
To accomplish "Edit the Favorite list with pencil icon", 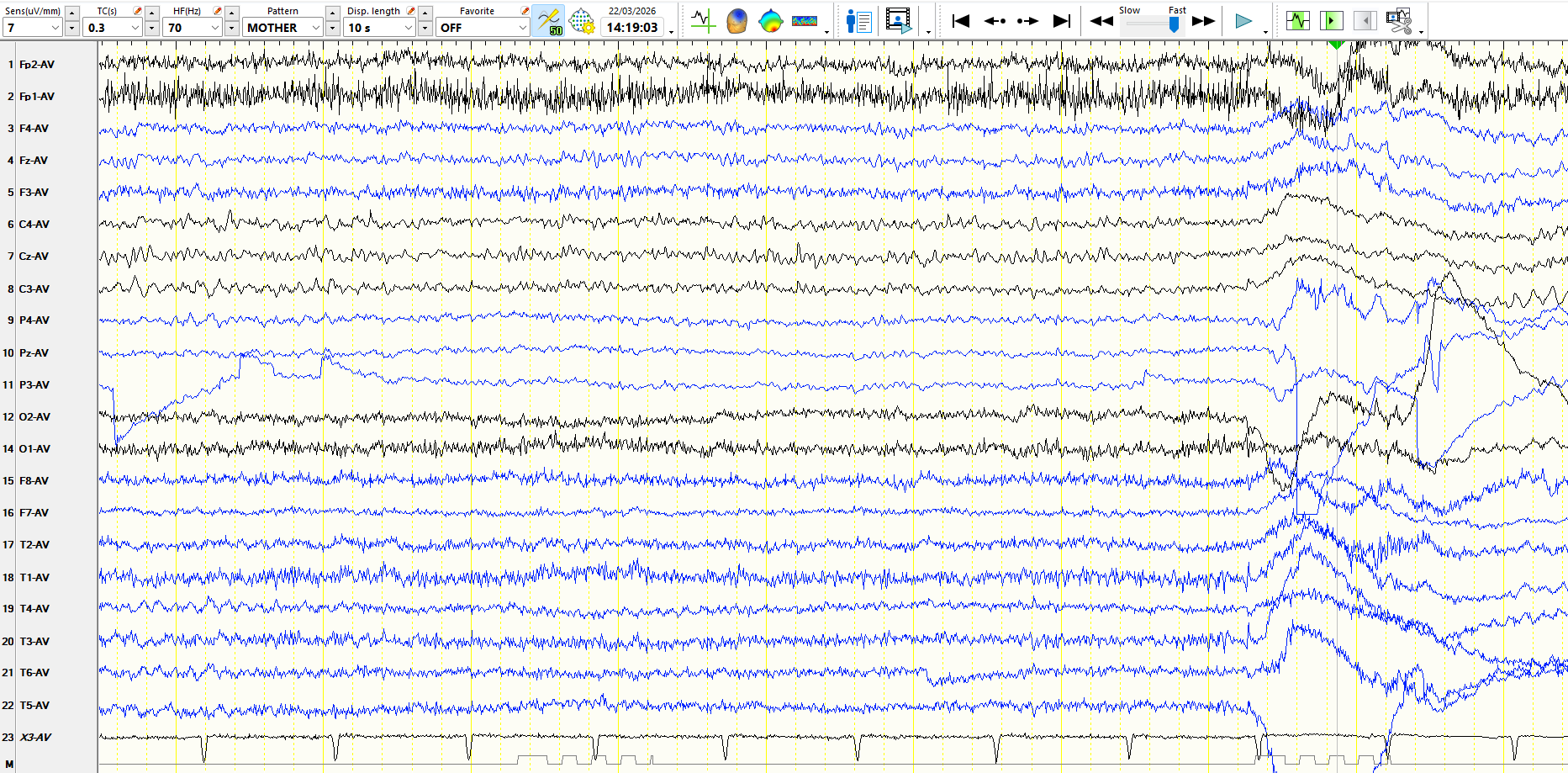I will click(525, 11).
